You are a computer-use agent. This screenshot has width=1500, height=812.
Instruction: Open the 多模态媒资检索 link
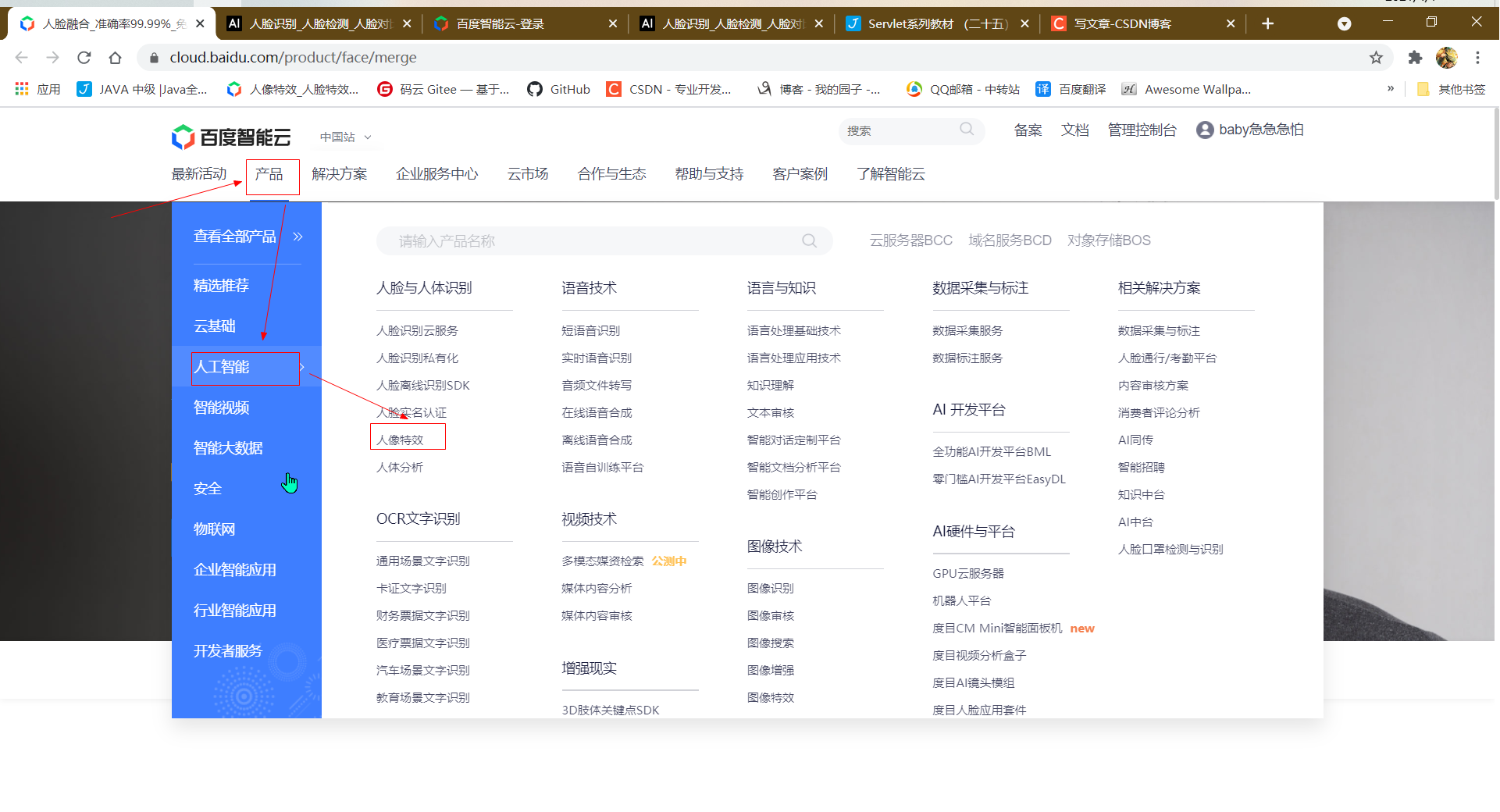click(x=602, y=561)
